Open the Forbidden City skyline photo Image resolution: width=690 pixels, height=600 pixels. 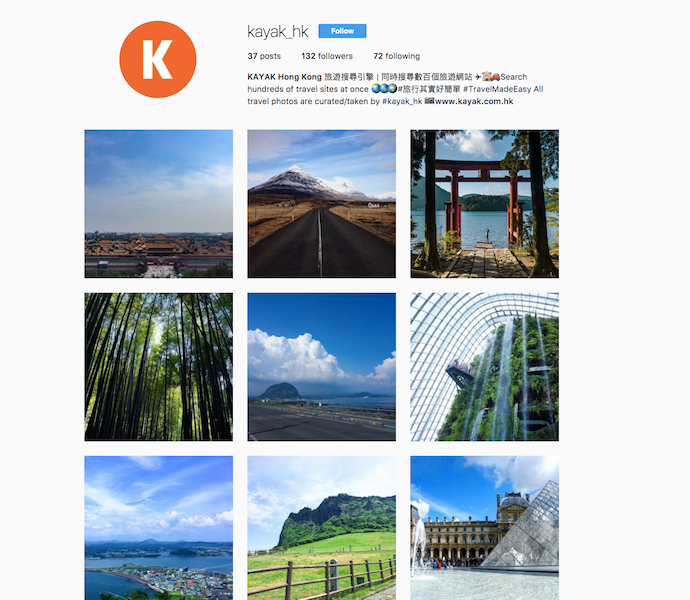click(x=158, y=204)
